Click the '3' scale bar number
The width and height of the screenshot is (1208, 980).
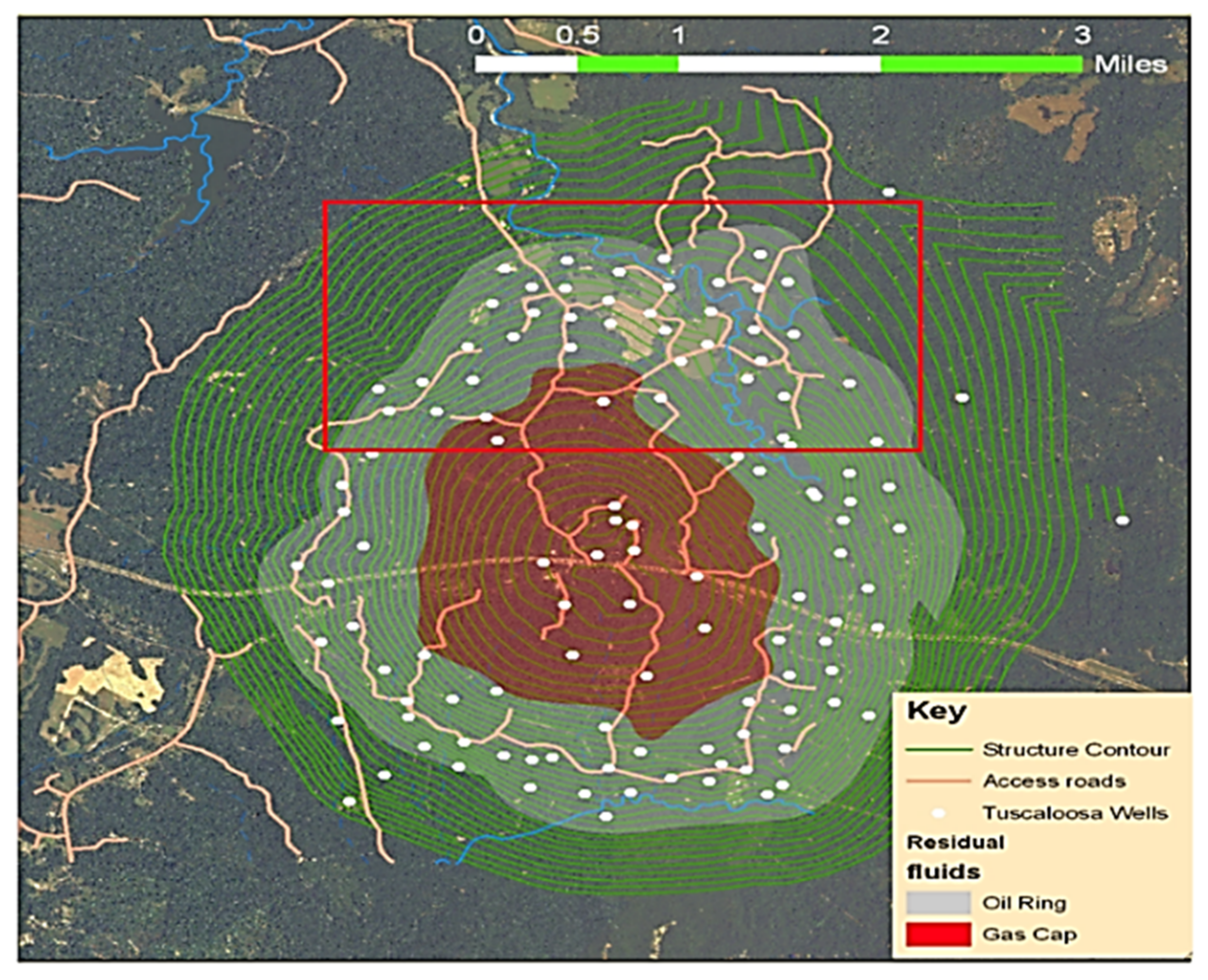(x=1082, y=35)
